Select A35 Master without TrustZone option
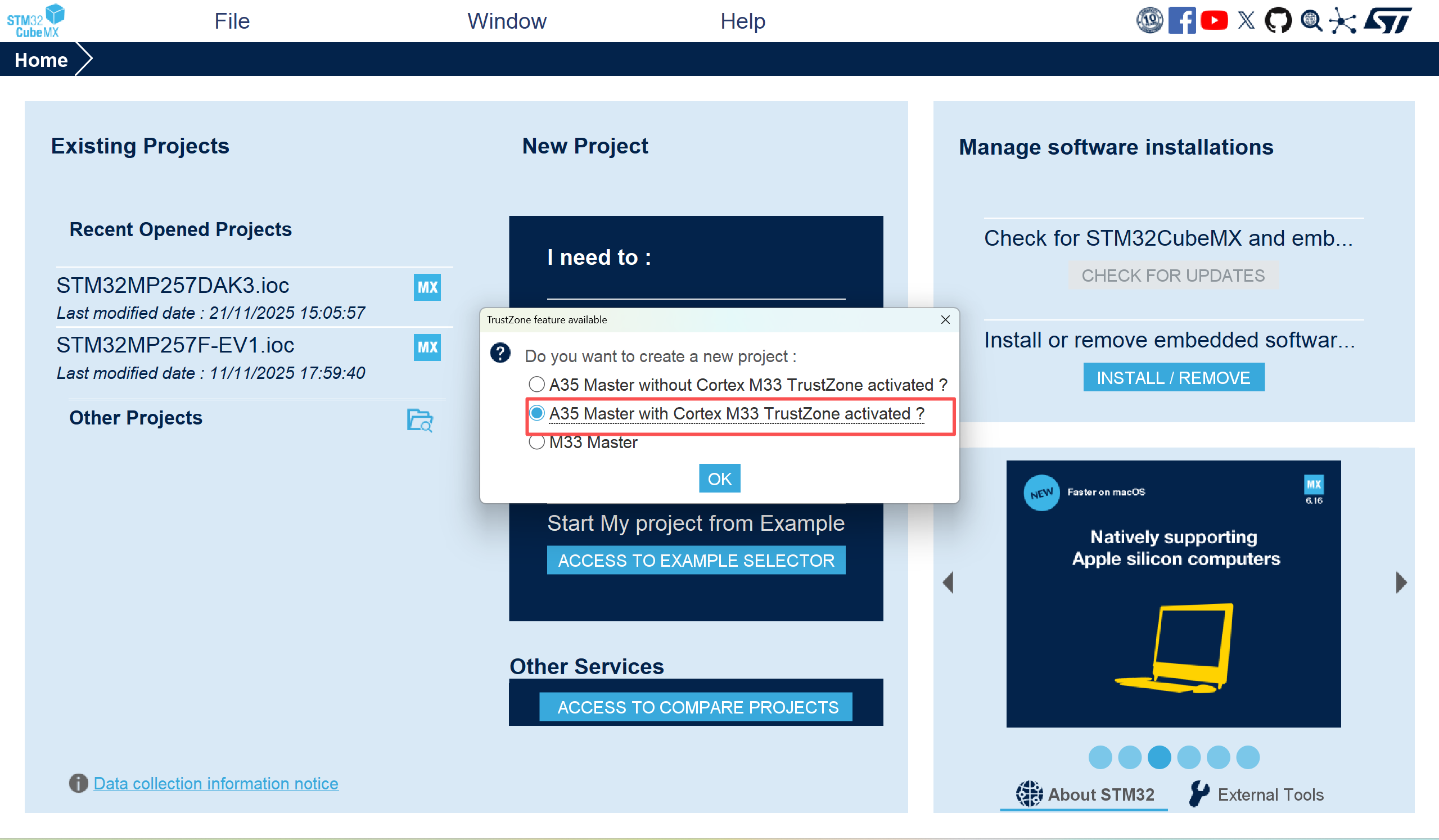 click(x=536, y=385)
